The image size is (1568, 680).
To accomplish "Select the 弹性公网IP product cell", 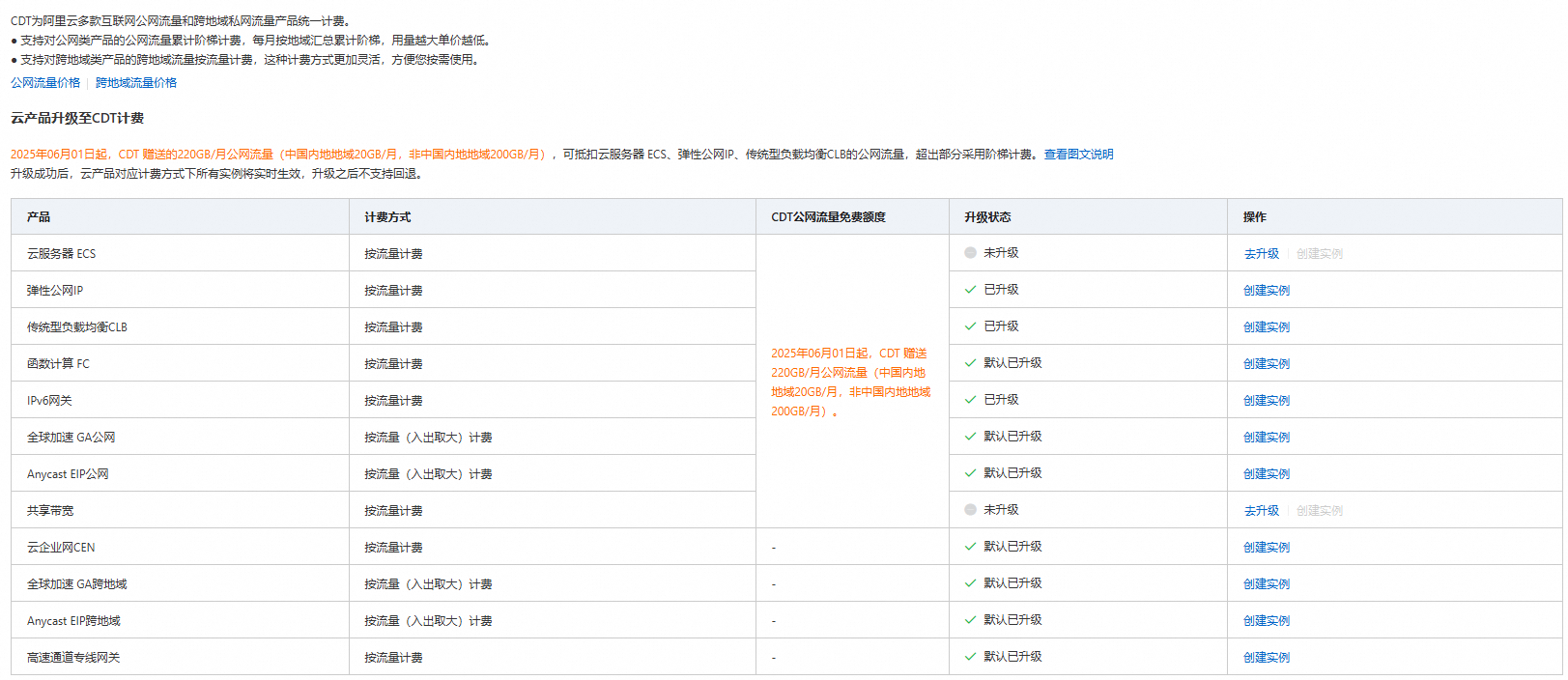I will tap(180, 291).
